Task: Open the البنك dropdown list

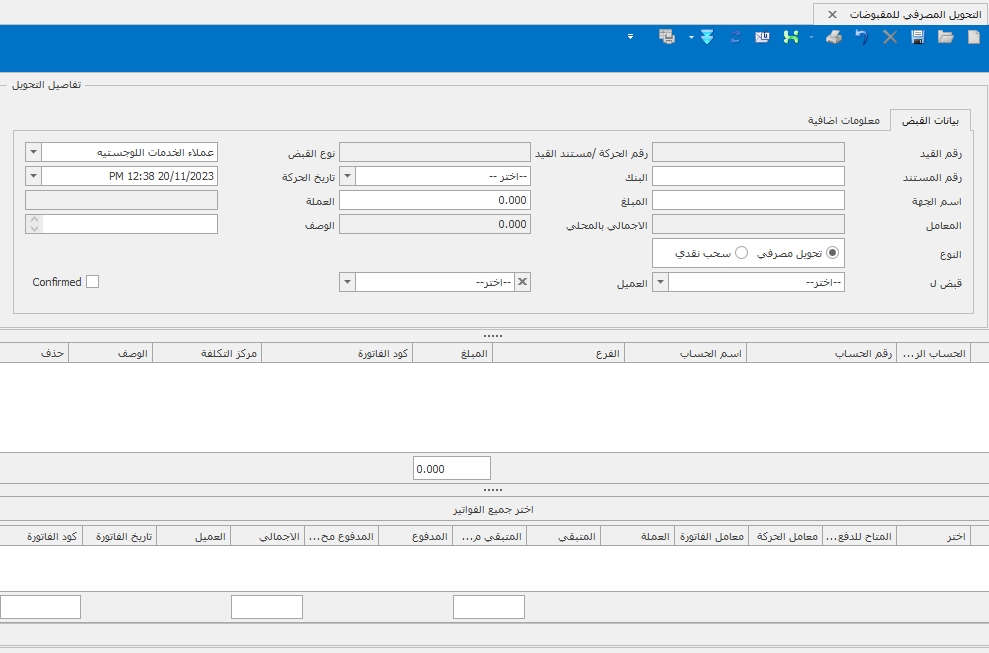Action: pos(347,176)
